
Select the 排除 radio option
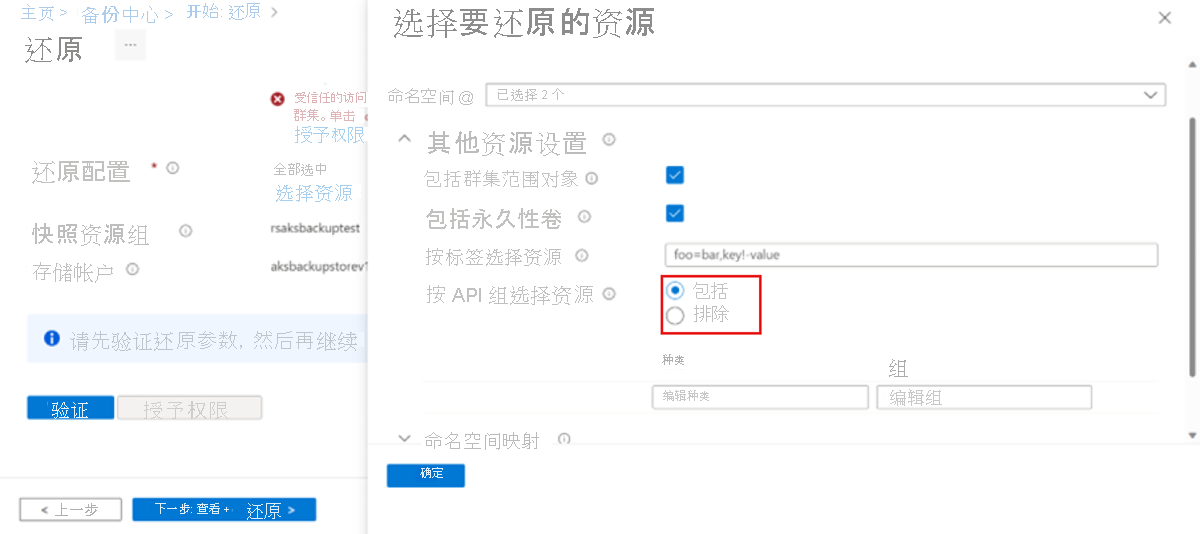coord(675,315)
